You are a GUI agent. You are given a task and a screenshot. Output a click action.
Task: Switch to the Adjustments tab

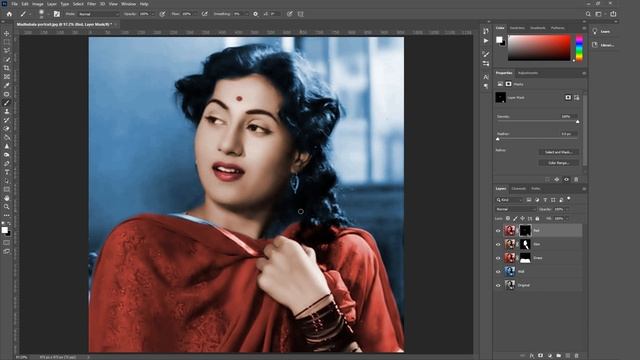pyautogui.click(x=528, y=73)
